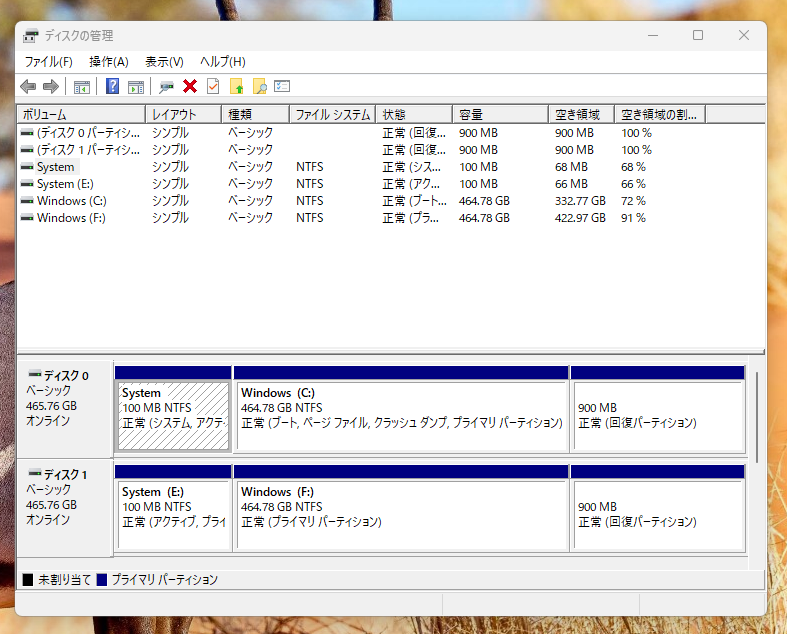Click the ディスク 1 disk label panel
787x634 pixels.
64,505
